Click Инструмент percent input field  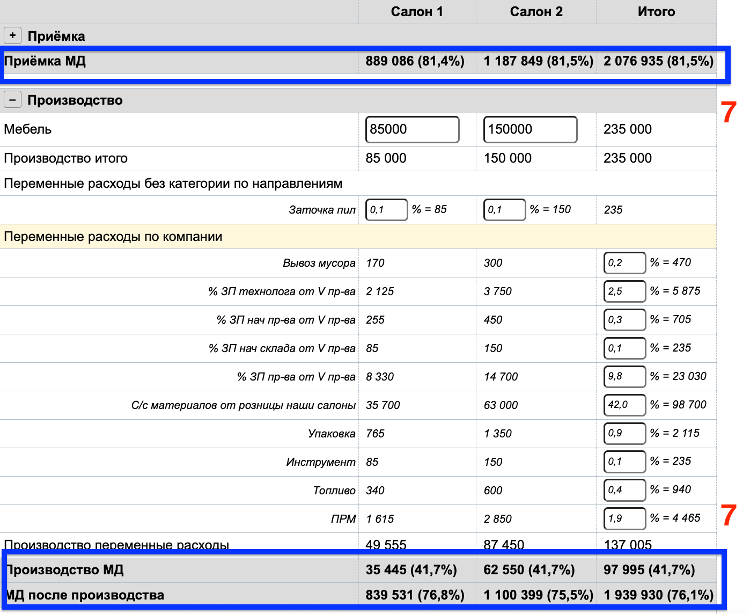[623, 462]
